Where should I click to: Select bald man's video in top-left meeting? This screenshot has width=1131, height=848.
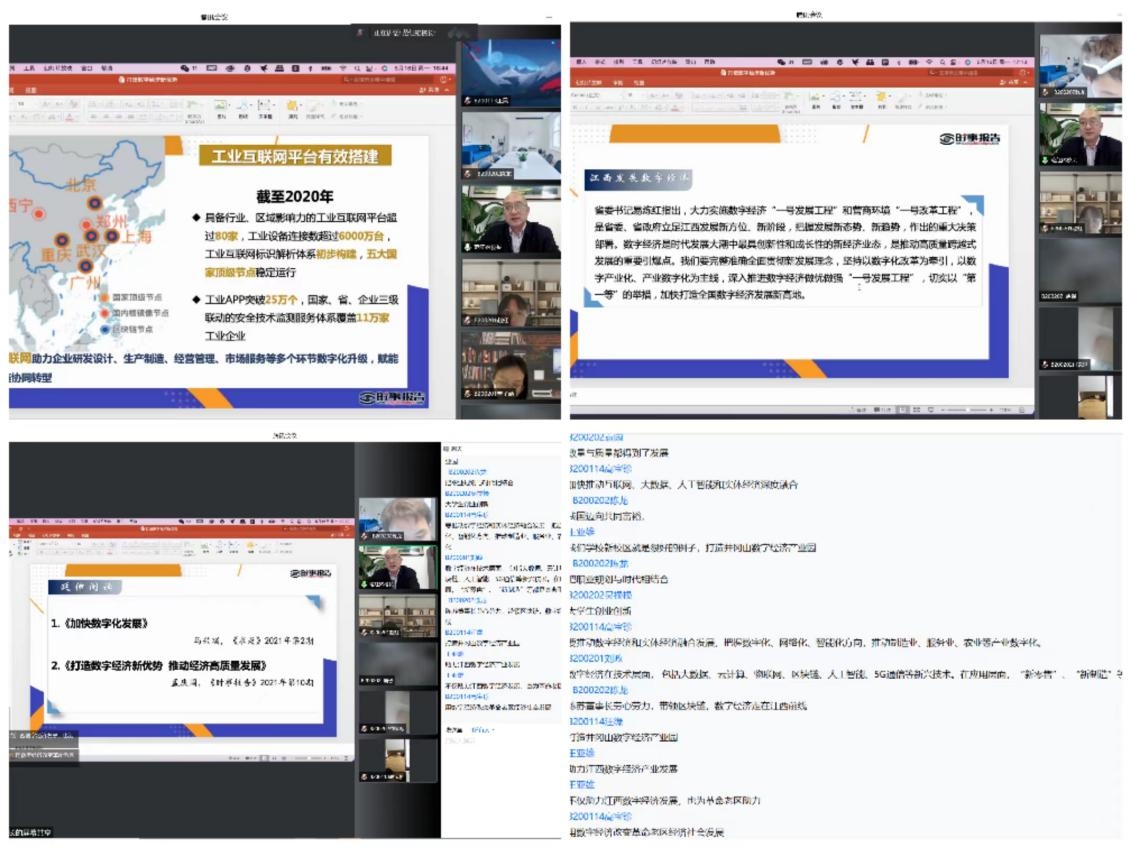[x=511, y=220]
